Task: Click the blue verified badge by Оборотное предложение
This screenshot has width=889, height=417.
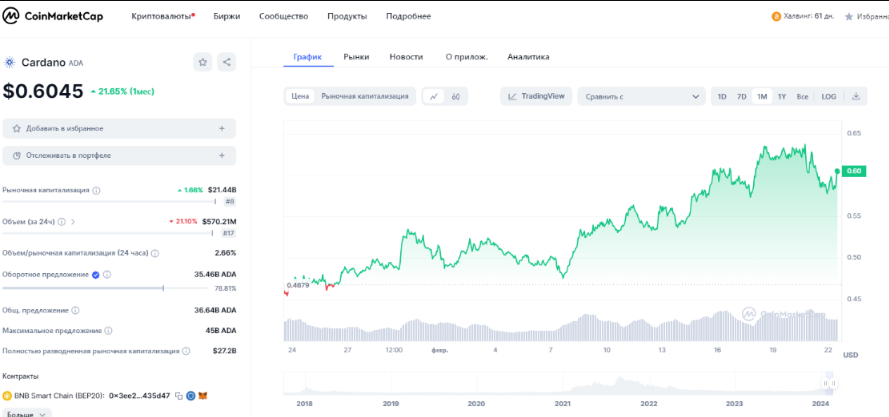Action: point(95,275)
